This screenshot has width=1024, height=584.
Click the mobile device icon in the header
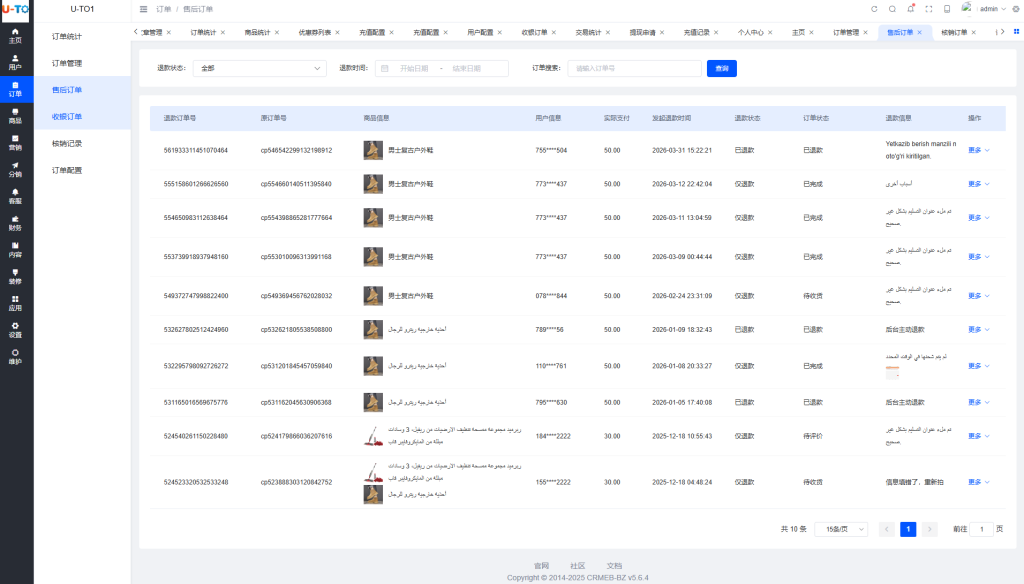[x=947, y=9]
